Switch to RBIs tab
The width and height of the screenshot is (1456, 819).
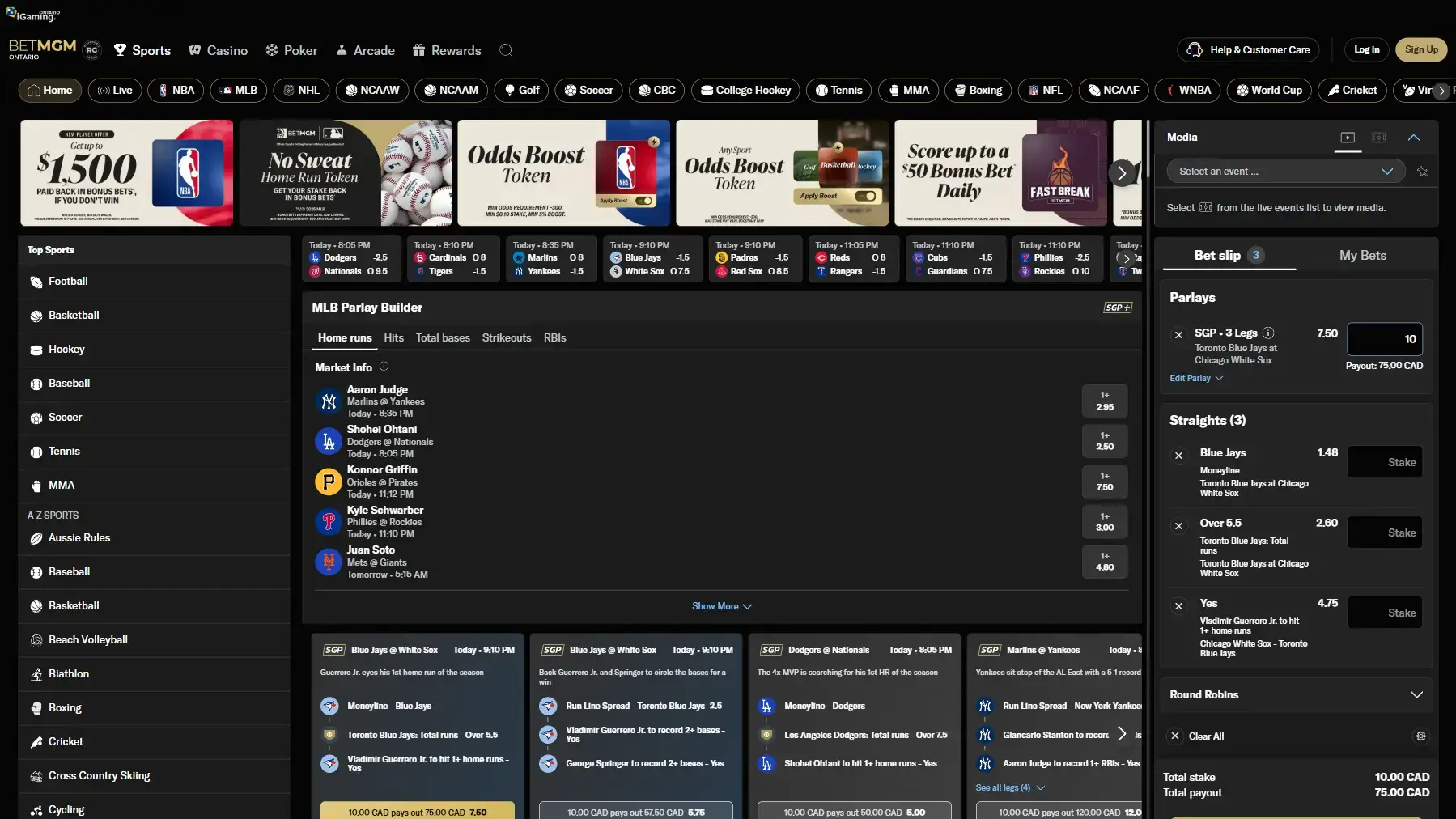554,337
